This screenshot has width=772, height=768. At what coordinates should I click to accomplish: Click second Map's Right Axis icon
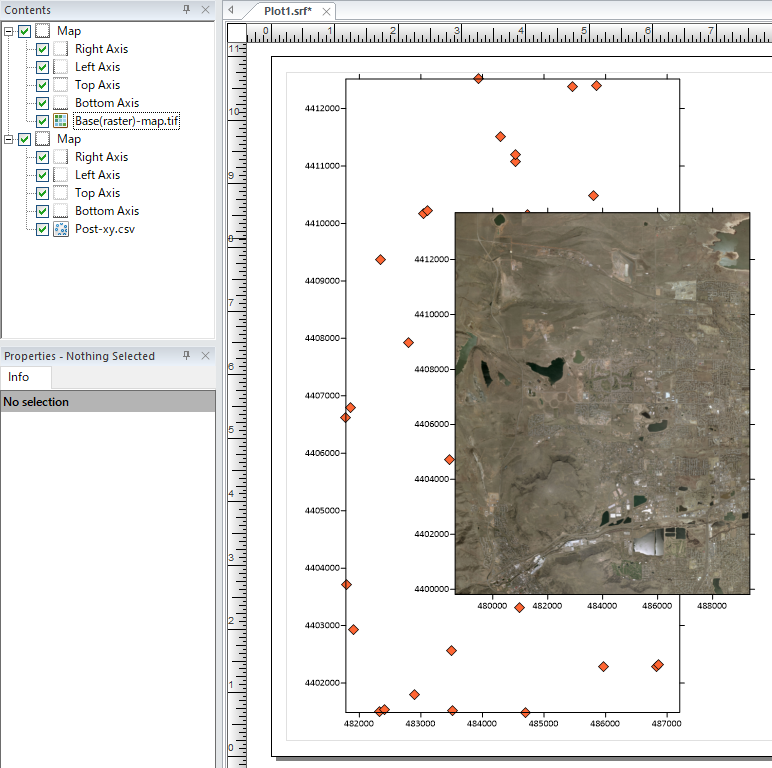[61, 157]
